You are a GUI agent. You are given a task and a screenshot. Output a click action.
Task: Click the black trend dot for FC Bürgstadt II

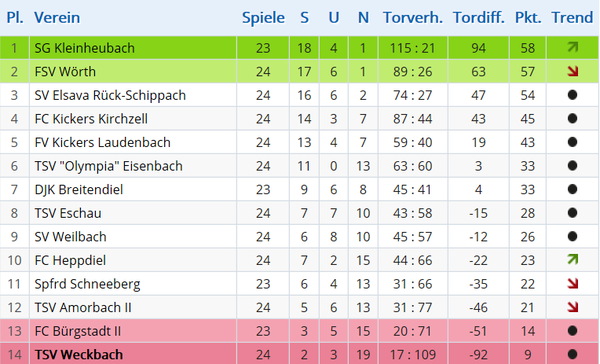572,331
